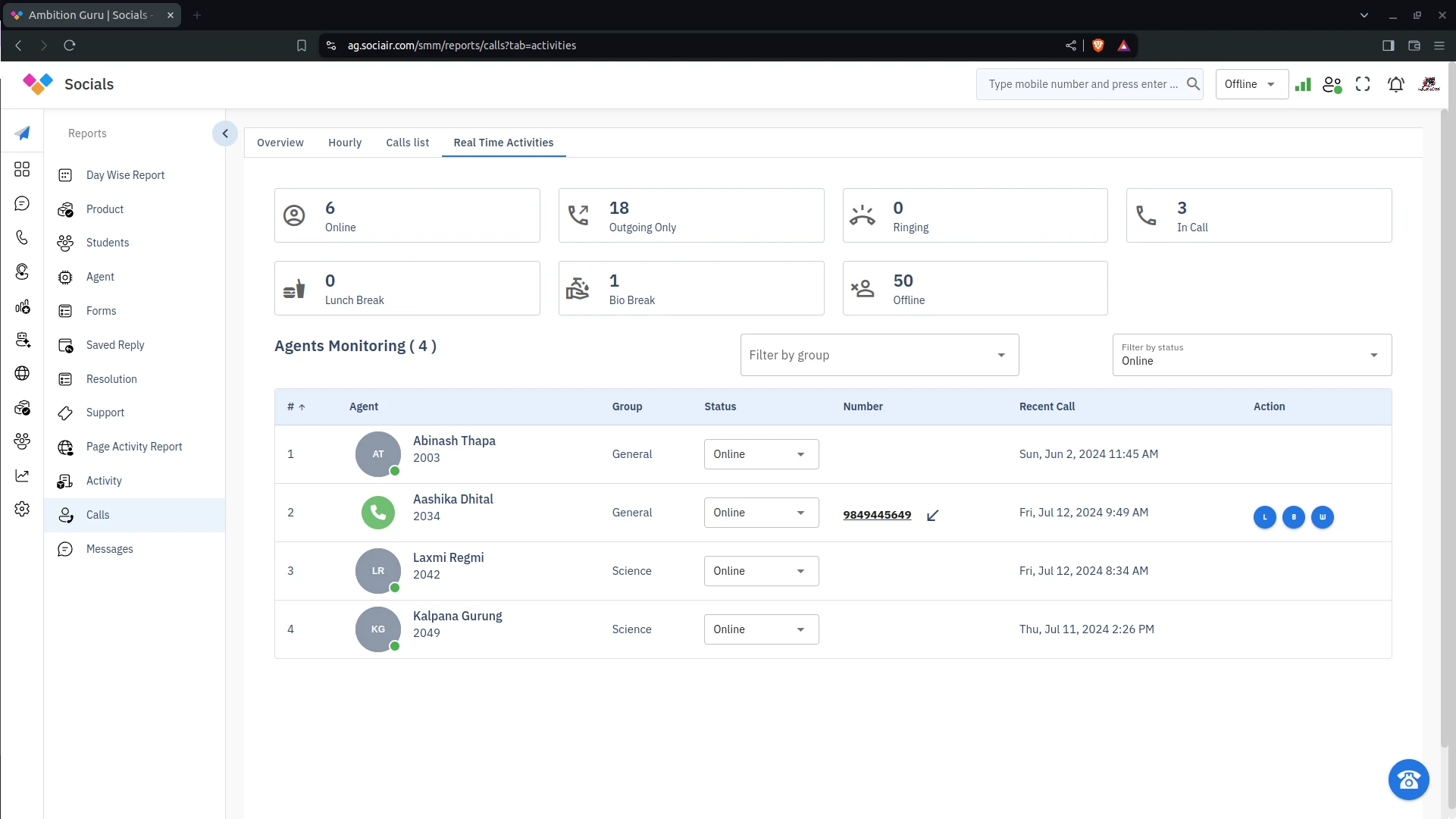Click the share icon in address bar
This screenshot has width=1456, height=819.
pyautogui.click(x=1070, y=45)
